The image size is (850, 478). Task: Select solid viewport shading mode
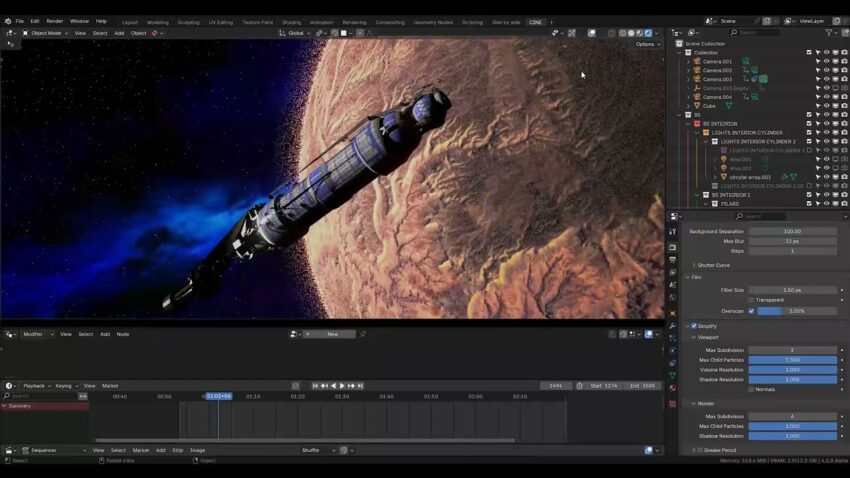pos(630,33)
